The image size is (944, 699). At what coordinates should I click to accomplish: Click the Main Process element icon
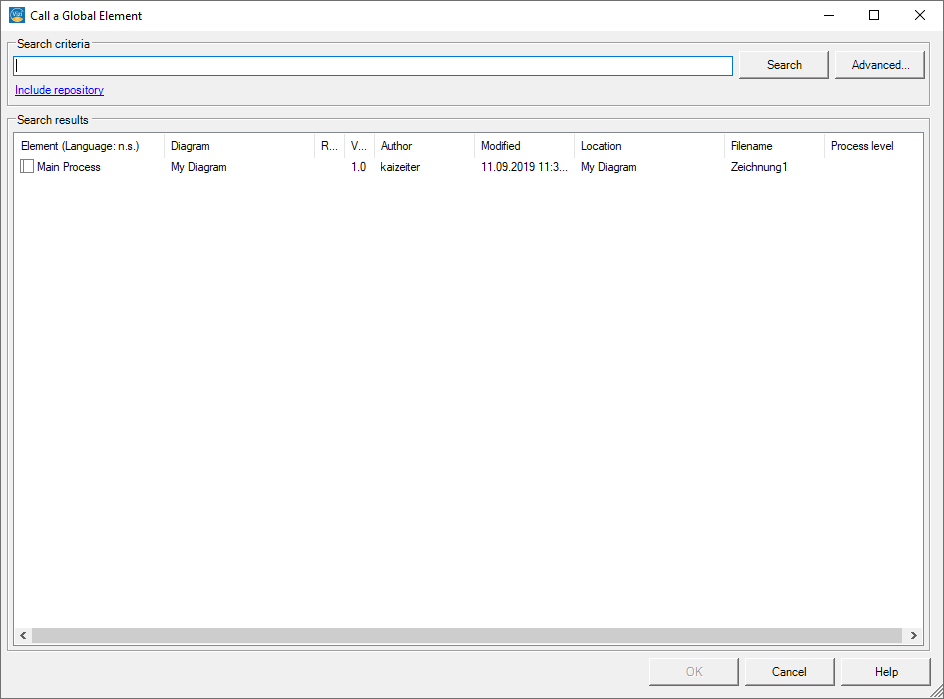click(x=27, y=167)
